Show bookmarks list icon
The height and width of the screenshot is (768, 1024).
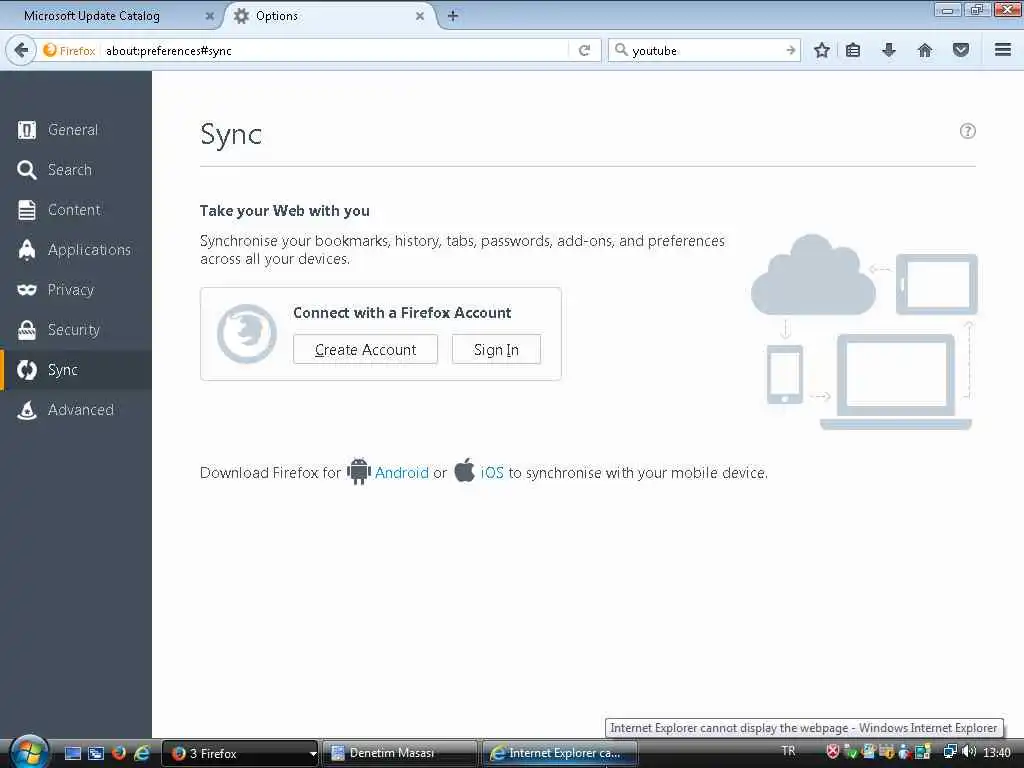[x=853, y=50]
